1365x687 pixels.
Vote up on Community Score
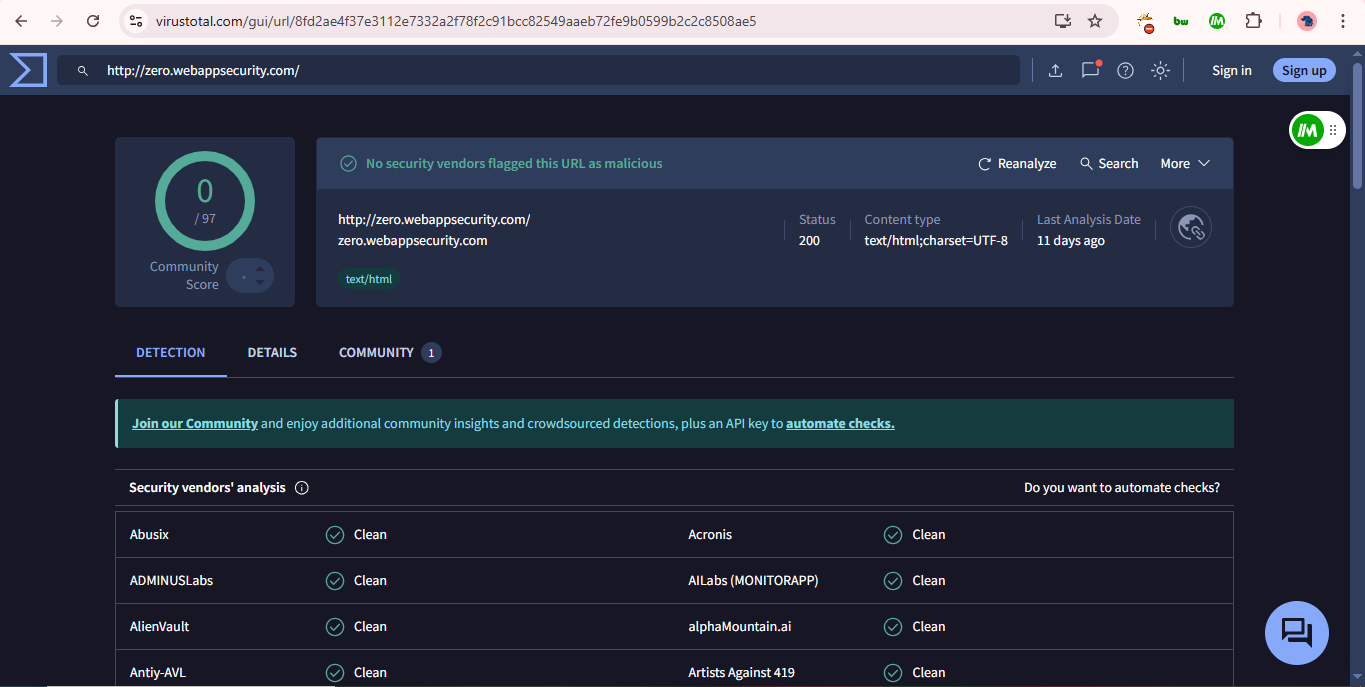[x=260, y=268]
